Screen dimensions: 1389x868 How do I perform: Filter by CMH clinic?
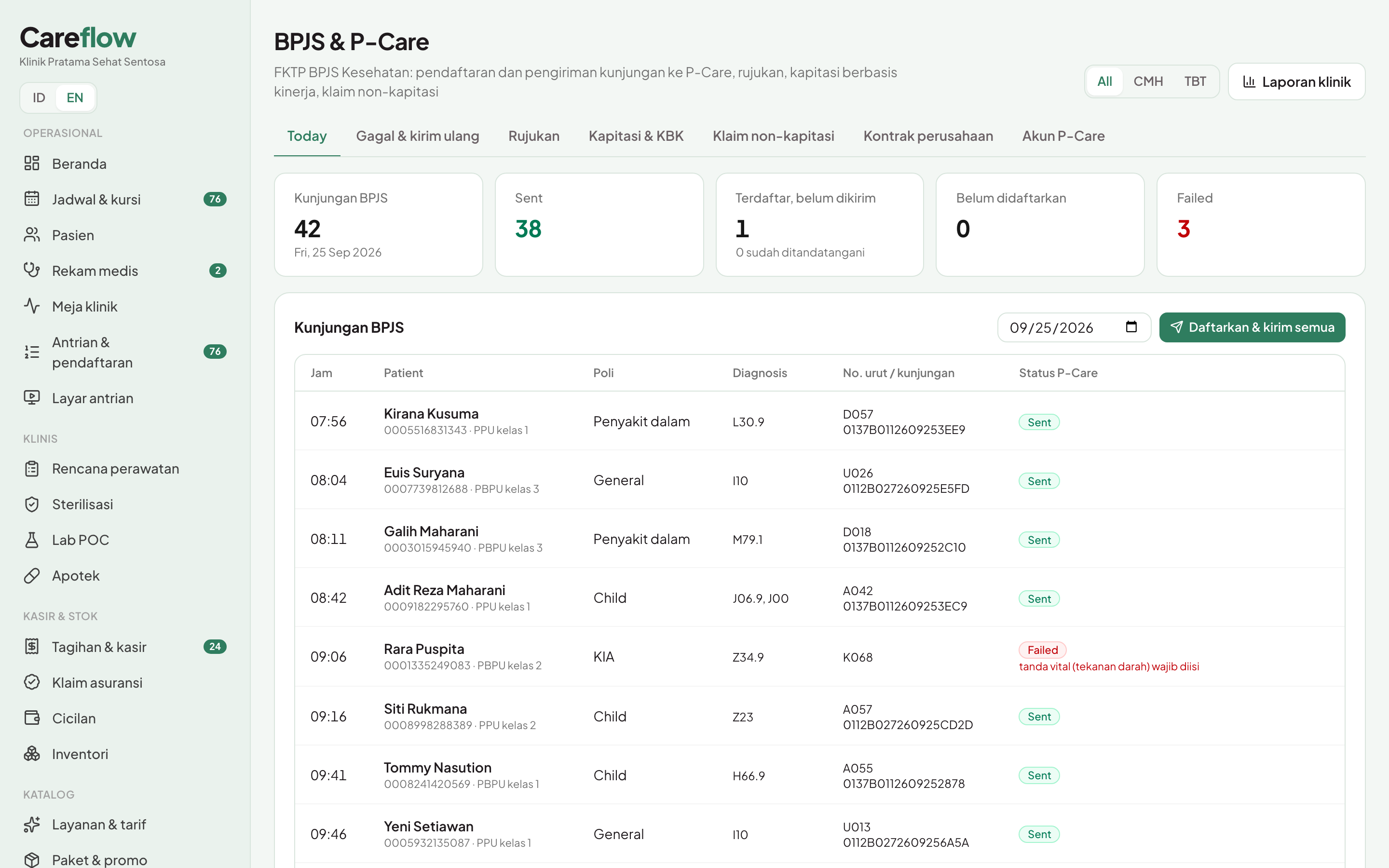click(1148, 81)
